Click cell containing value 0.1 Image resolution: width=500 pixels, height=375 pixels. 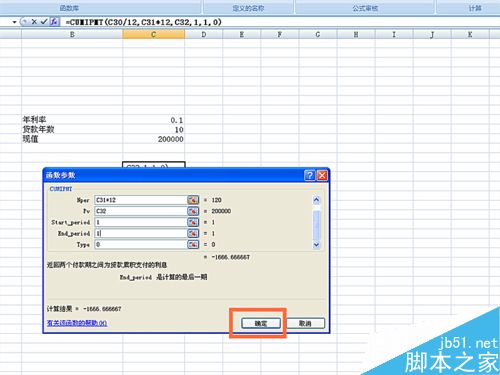coord(153,120)
